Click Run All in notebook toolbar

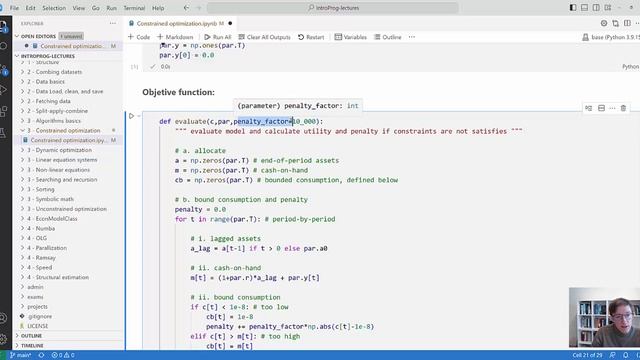[x=218, y=37]
